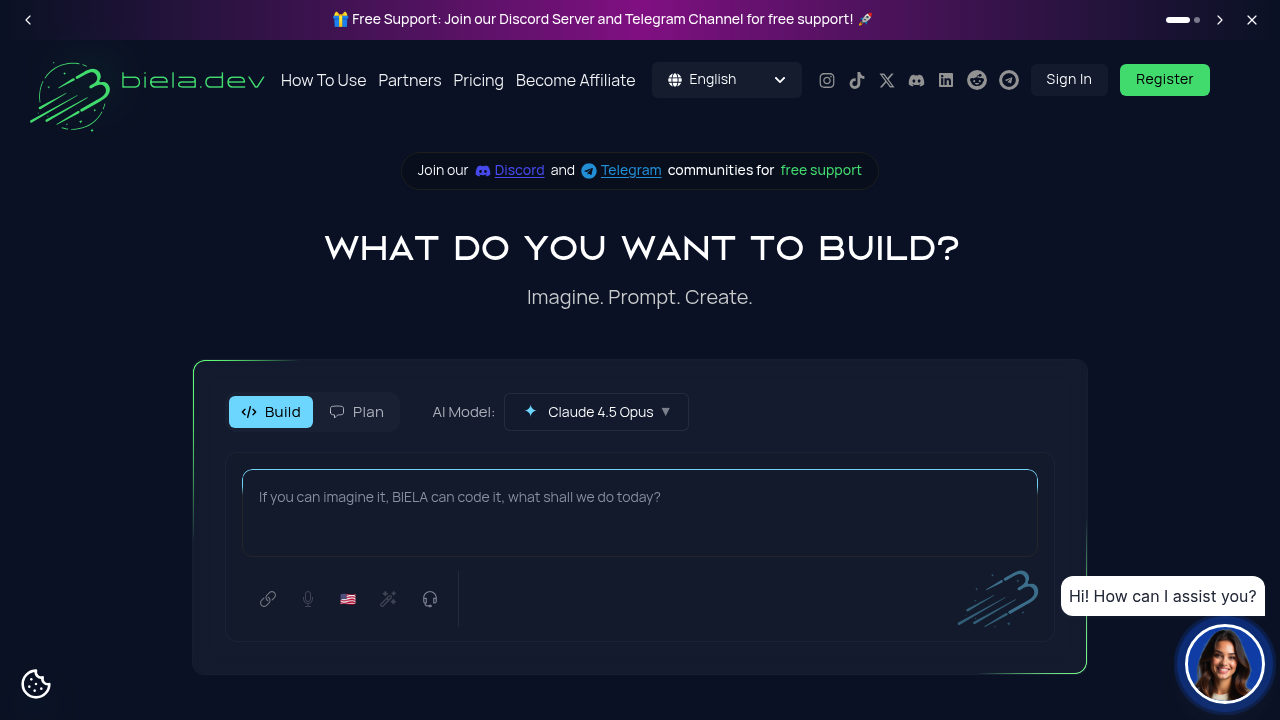
Task: Open the LinkedIn page icon
Action: pos(946,80)
